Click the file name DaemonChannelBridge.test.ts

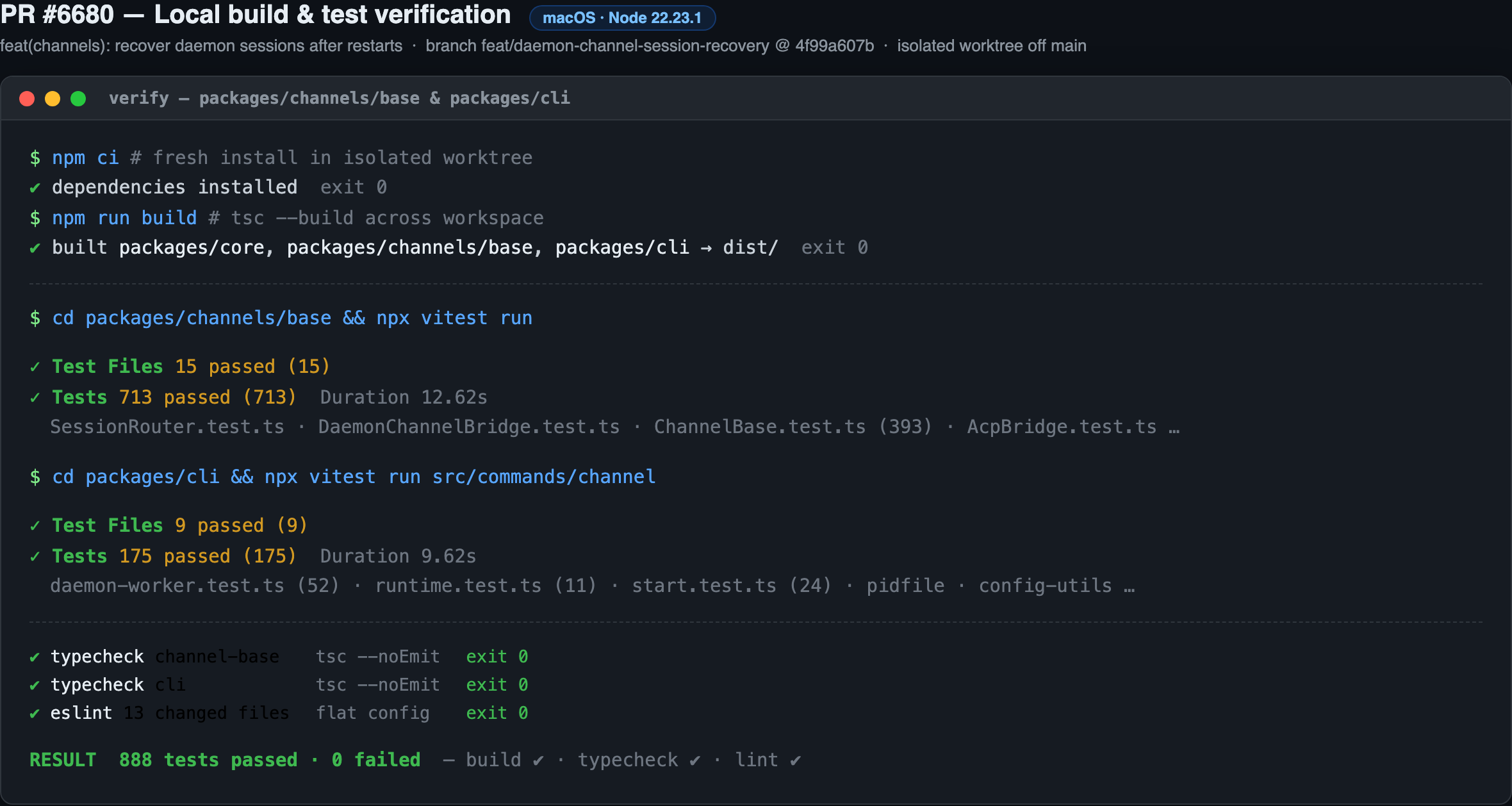[469, 427]
